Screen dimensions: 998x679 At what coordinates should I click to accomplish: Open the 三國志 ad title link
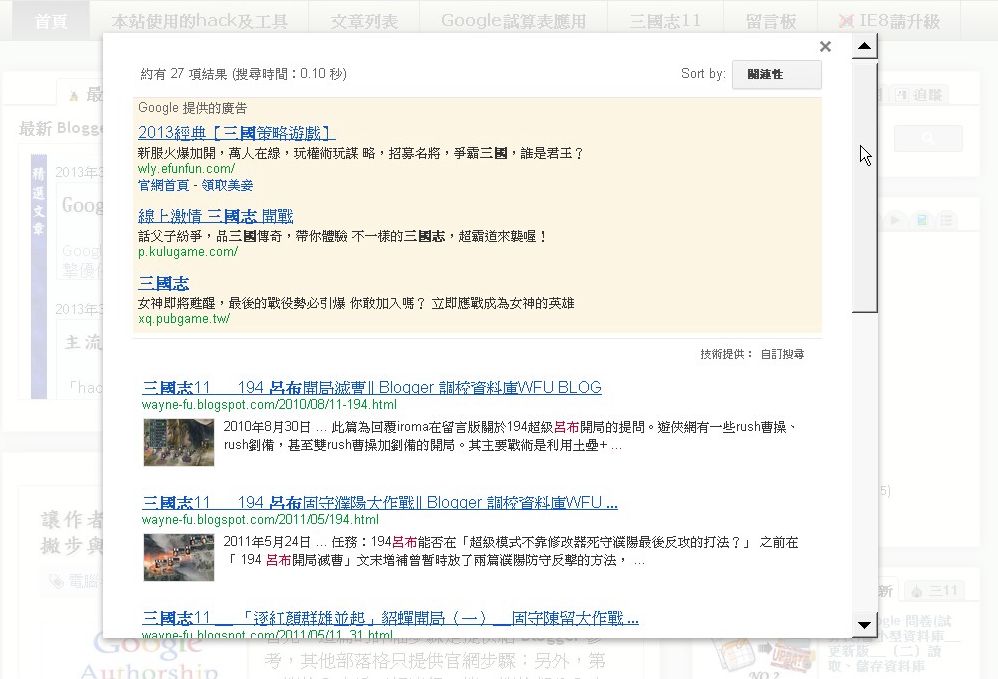click(164, 283)
